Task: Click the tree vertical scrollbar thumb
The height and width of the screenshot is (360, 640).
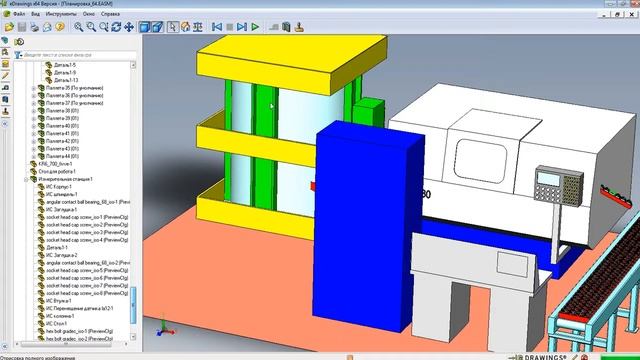Action: click(x=133, y=305)
